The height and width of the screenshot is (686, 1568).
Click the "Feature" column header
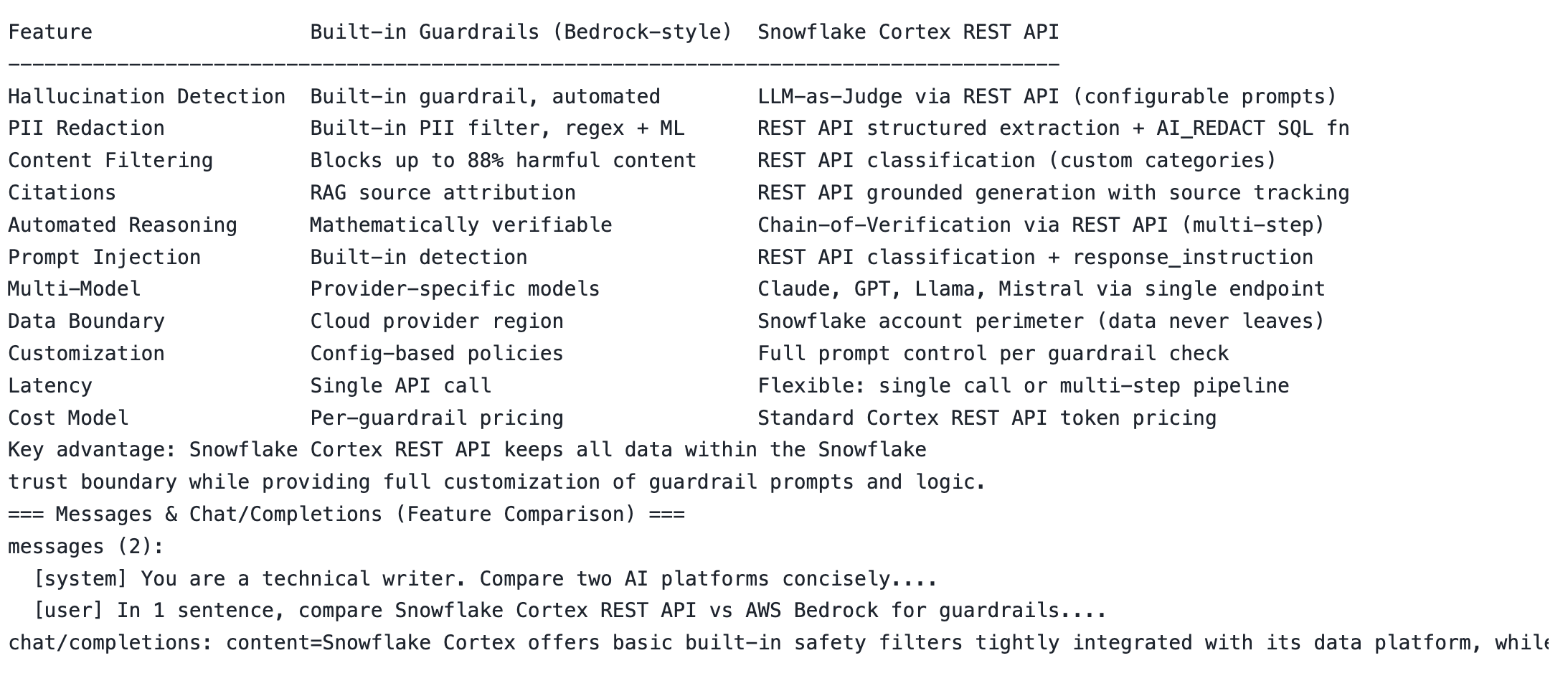pos(50,32)
